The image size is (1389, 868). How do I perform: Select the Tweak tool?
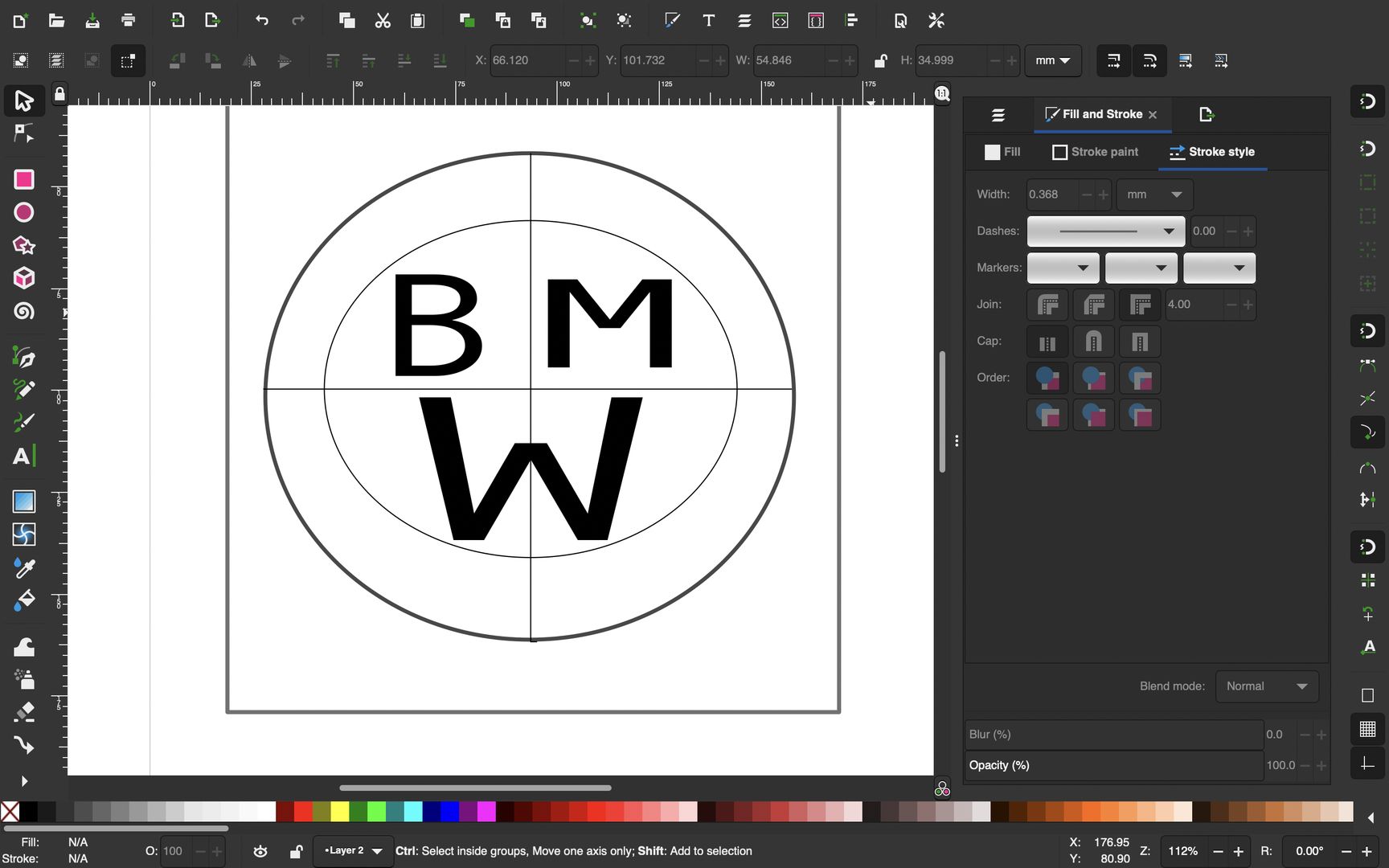click(x=24, y=646)
